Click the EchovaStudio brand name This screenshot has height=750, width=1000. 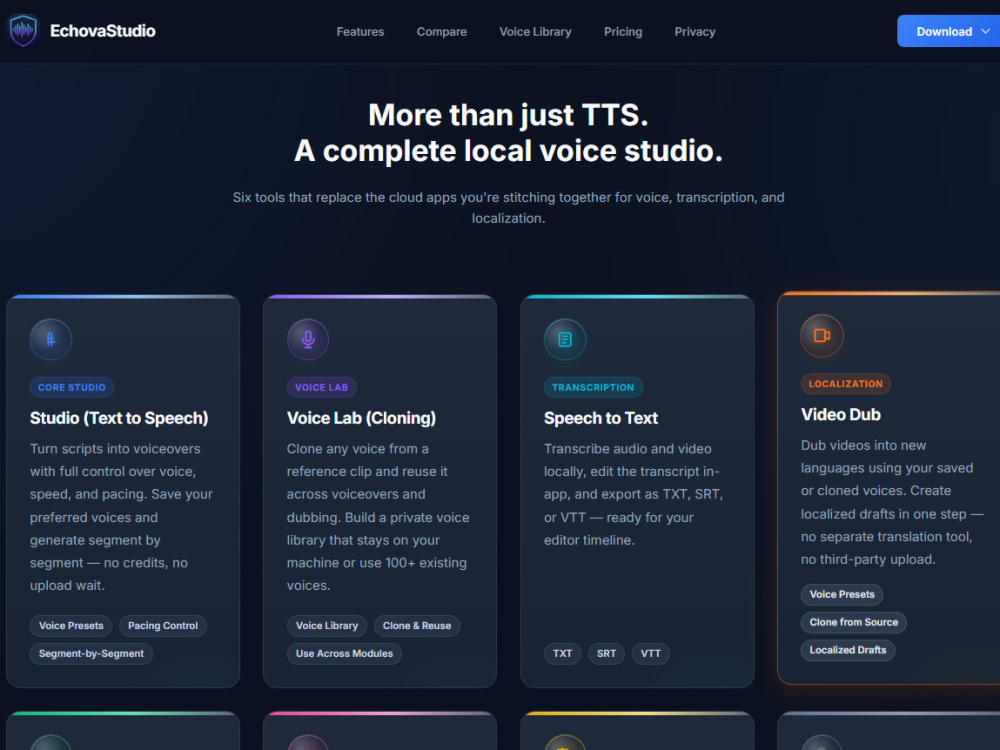click(x=103, y=31)
